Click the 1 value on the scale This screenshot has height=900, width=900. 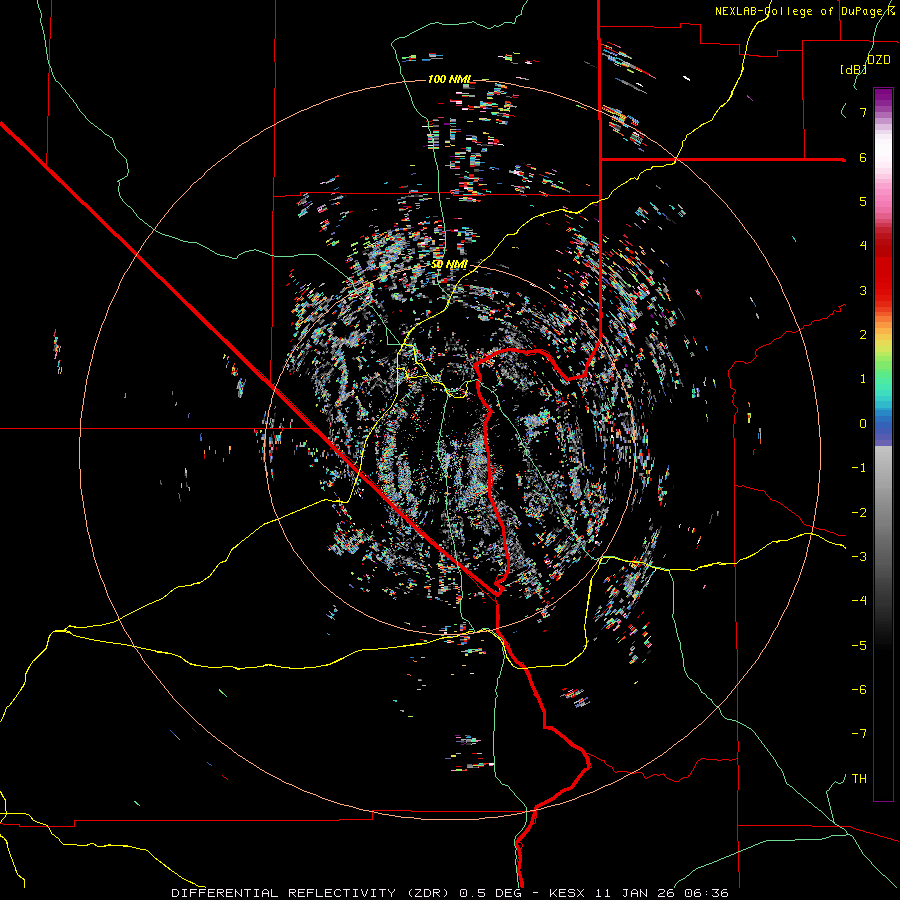pos(863,379)
